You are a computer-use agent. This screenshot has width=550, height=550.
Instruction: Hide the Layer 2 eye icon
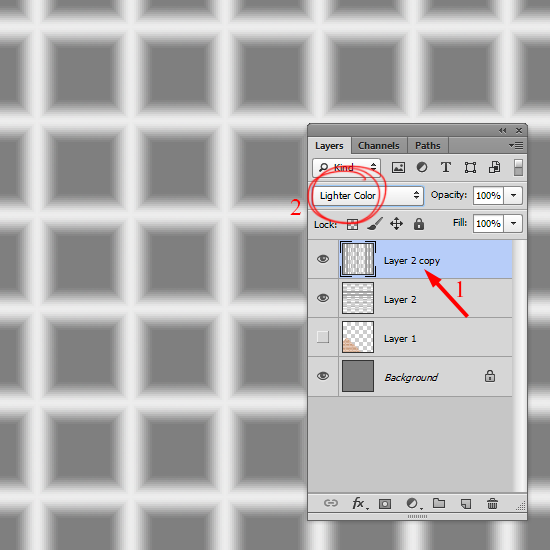[x=323, y=298]
